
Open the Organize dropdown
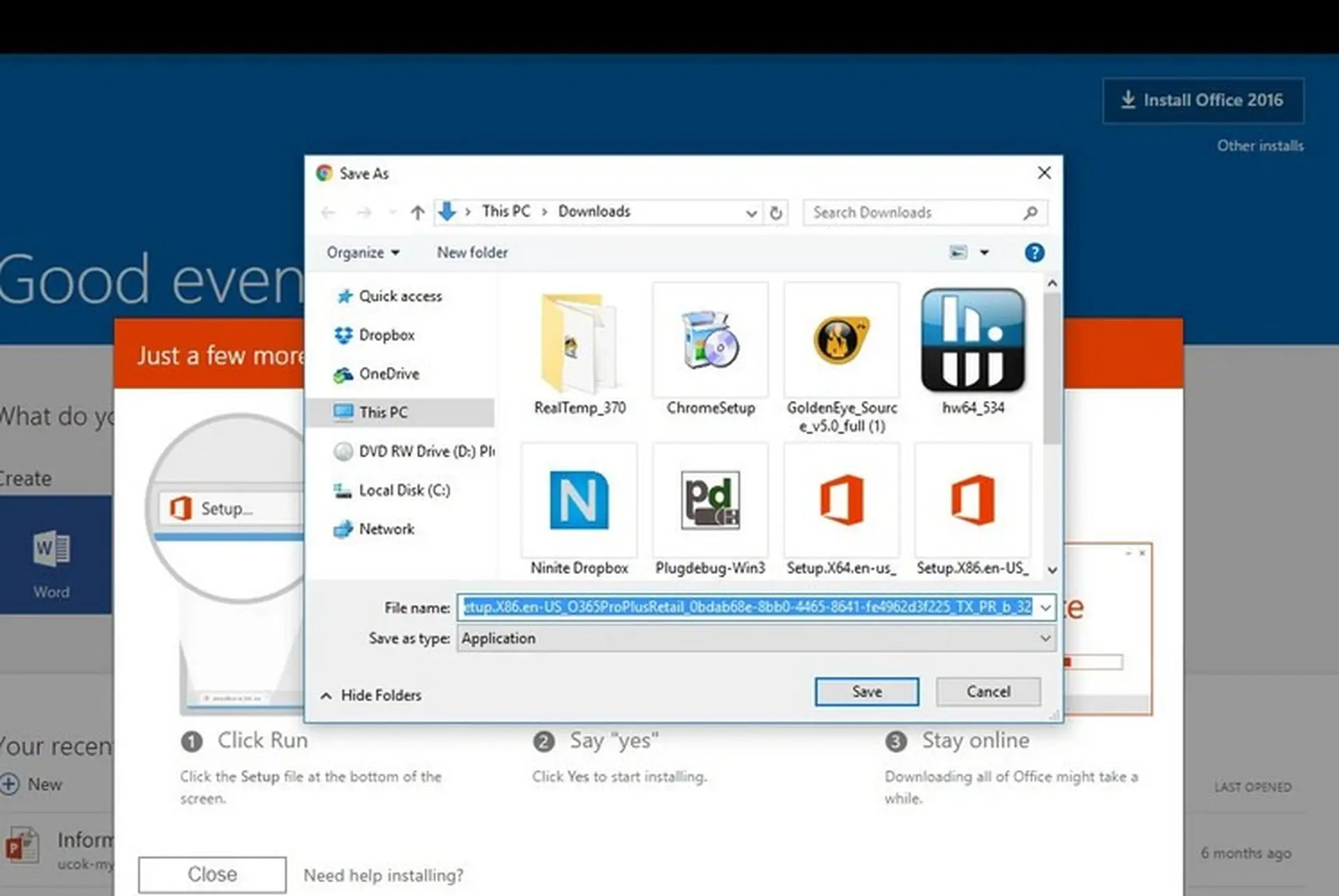(x=362, y=252)
